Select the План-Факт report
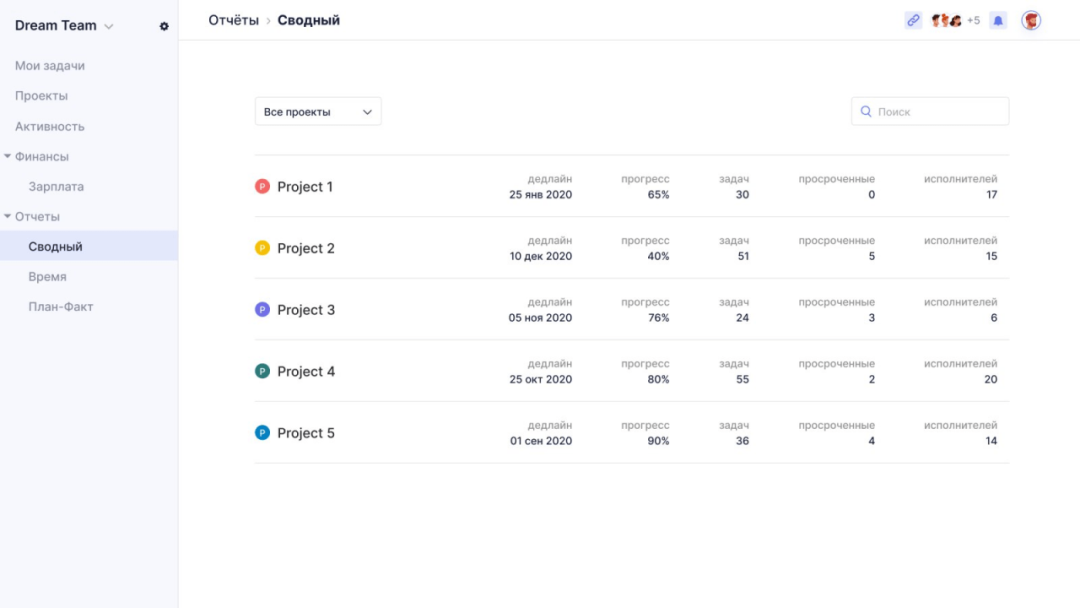Image resolution: width=1080 pixels, height=608 pixels. pos(61,307)
